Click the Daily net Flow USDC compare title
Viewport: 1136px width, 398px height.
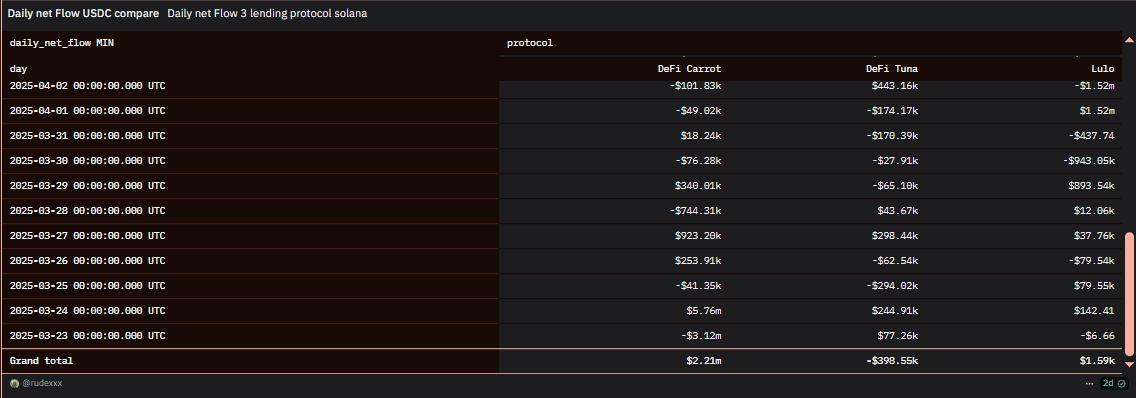[x=83, y=14]
